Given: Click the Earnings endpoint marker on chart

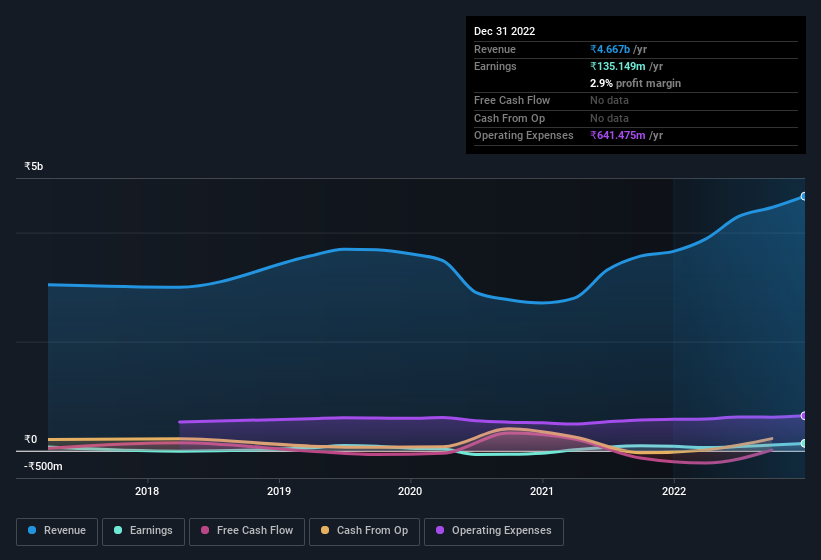Looking at the screenshot, I should click(804, 443).
